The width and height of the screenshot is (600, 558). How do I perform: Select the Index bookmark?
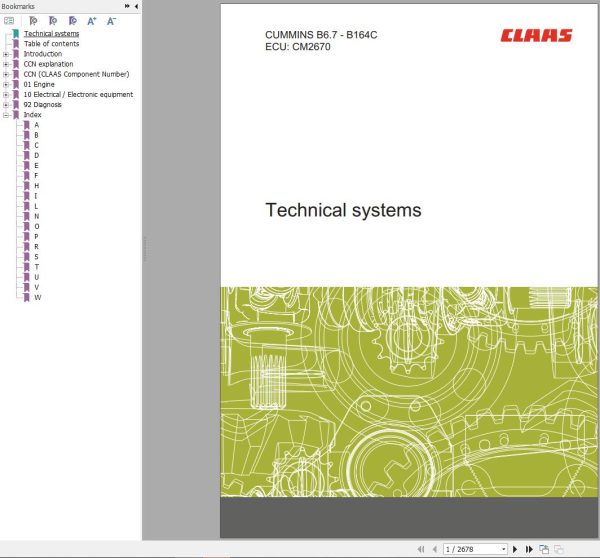[32, 115]
